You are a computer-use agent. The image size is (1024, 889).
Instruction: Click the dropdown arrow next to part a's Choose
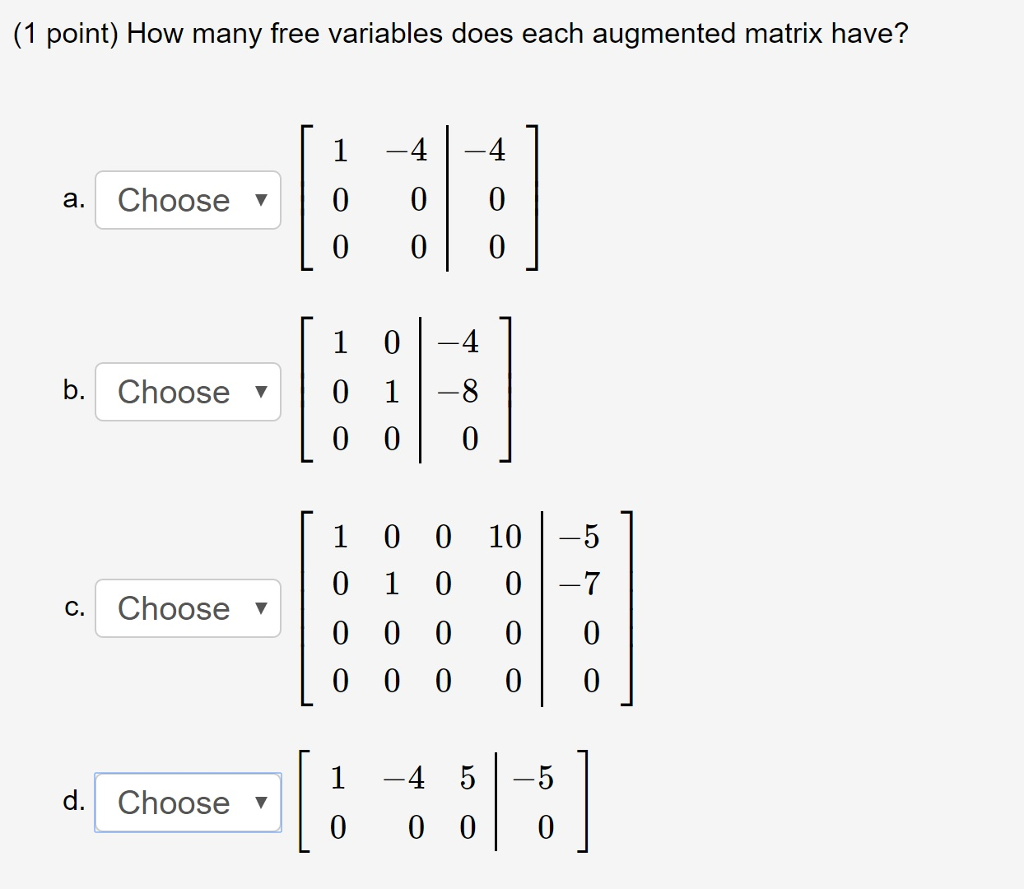click(259, 201)
